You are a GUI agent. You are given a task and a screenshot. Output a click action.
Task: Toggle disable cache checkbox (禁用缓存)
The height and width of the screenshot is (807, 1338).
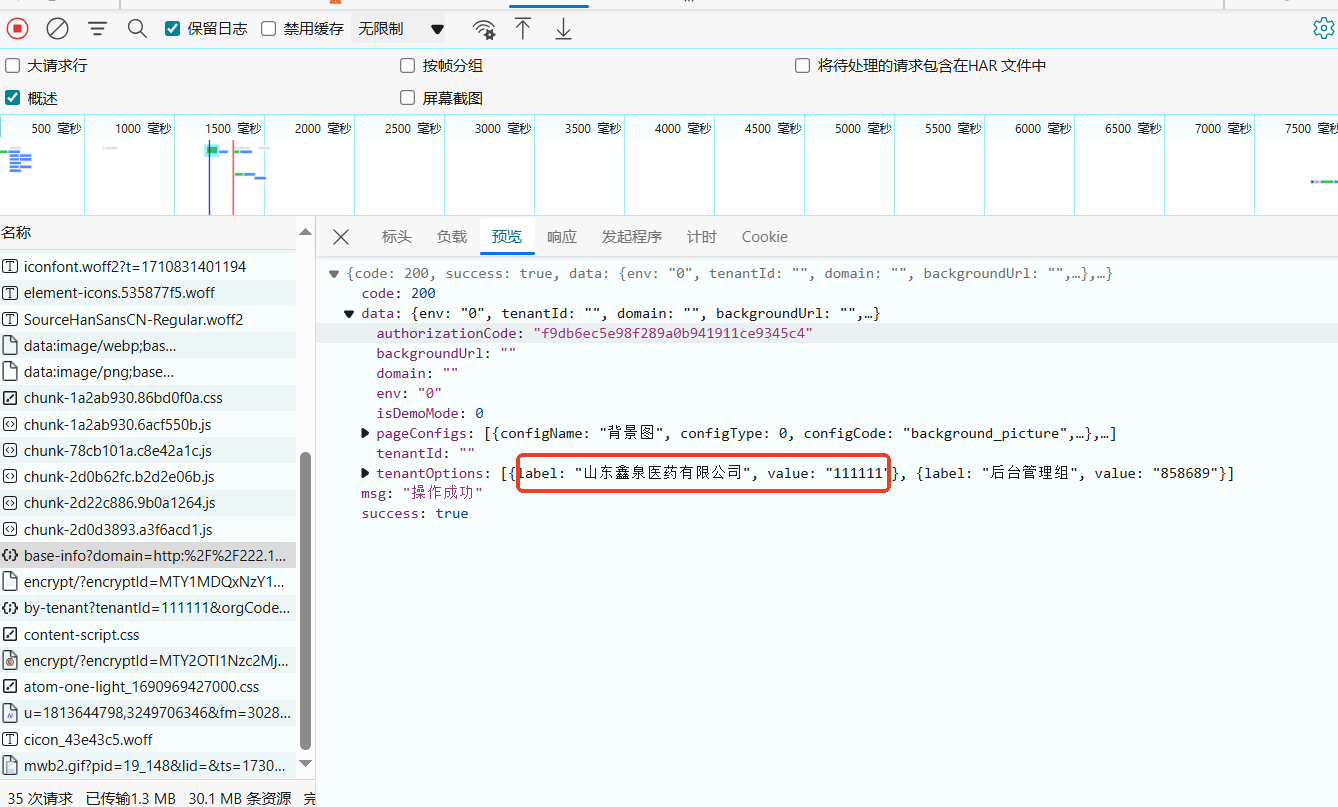[268, 29]
